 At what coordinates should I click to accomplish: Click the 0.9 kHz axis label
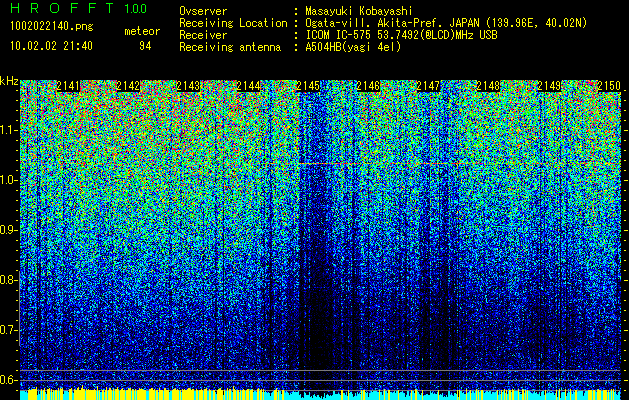click(8, 230)
